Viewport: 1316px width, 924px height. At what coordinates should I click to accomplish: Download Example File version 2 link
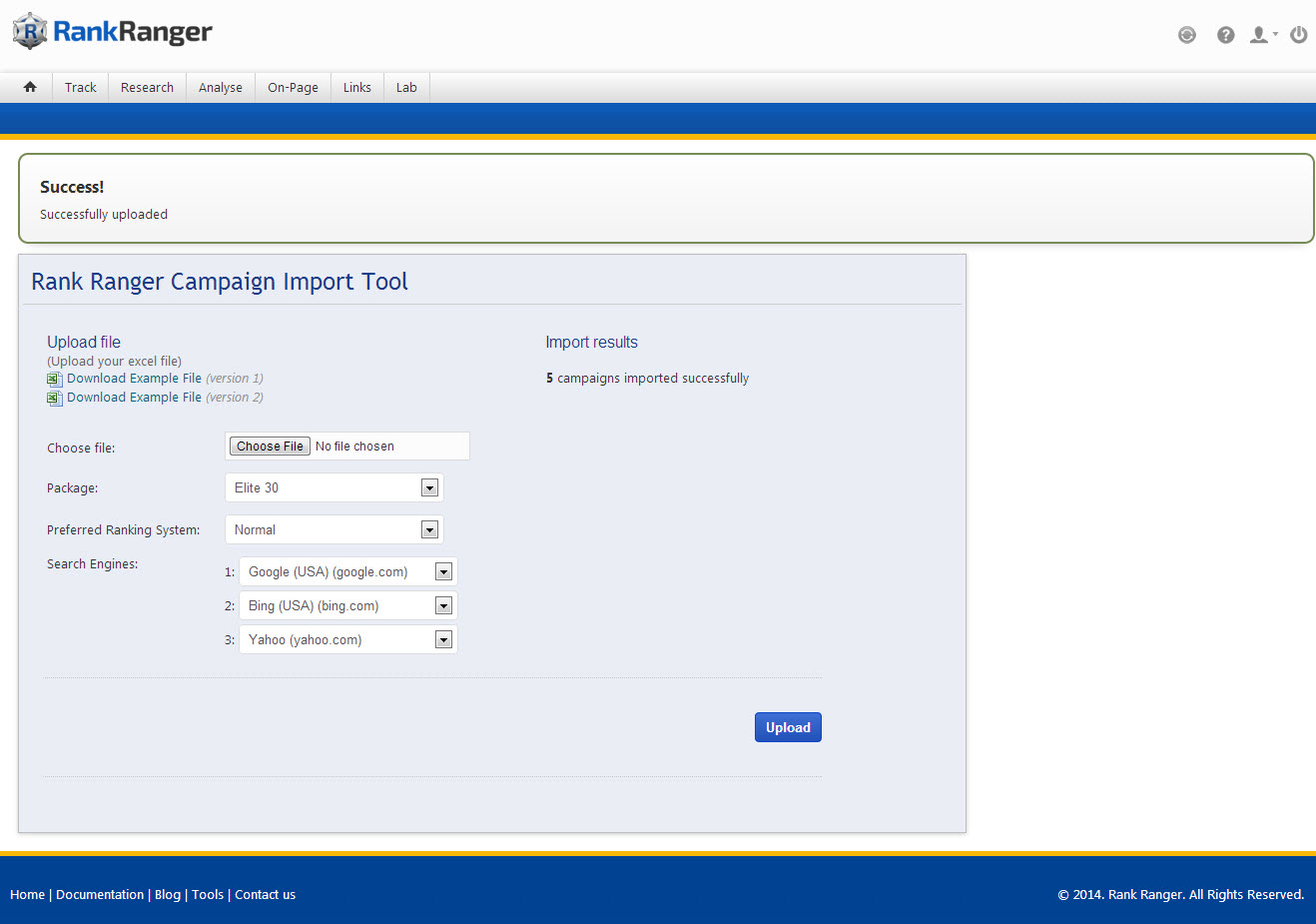[134, 398]
